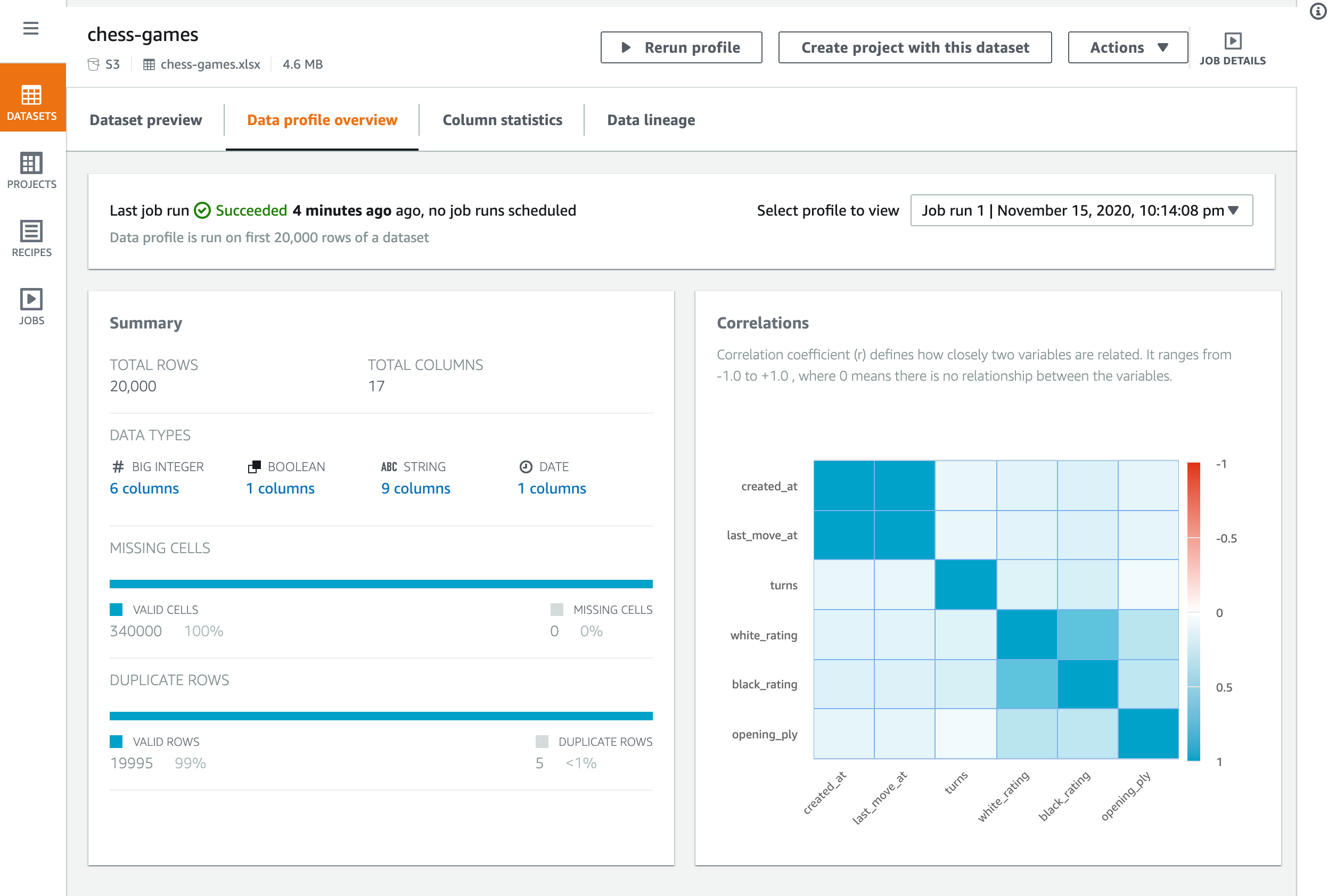Click the S3 bucket icon
The height and width of the screenshot is (896, 1328).
coord(93,64)
